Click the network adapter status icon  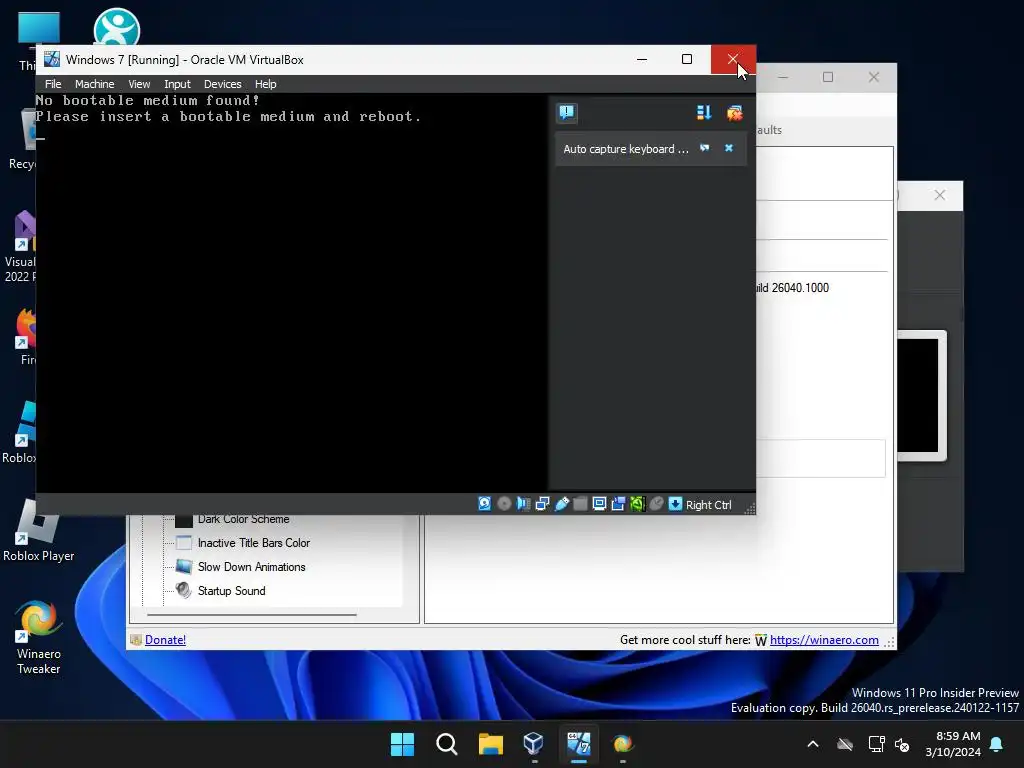(x=542, y=504)
